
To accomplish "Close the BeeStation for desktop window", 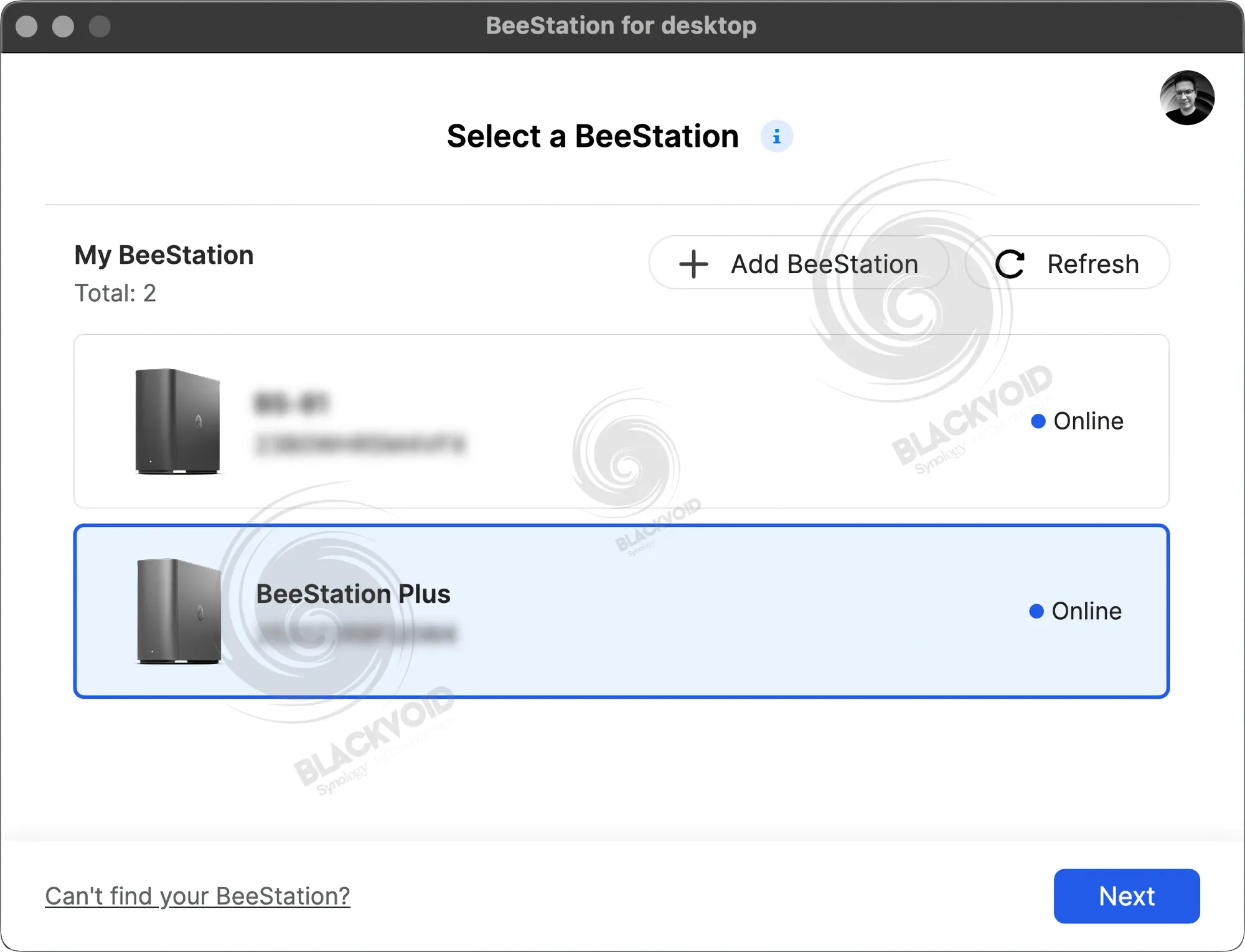I will click(26, 26).
